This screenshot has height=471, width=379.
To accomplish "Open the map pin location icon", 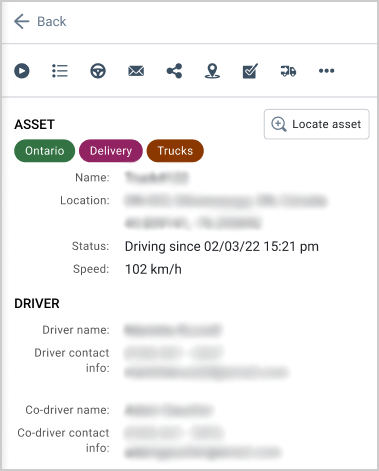I will 212,71.
